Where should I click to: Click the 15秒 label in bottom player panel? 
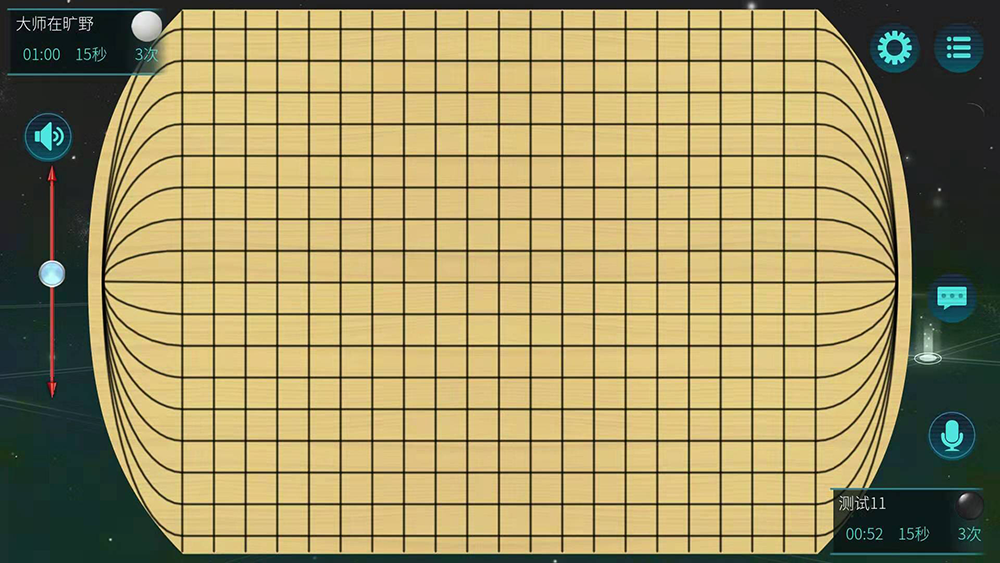pyautogui.click(x=914, y=534)
